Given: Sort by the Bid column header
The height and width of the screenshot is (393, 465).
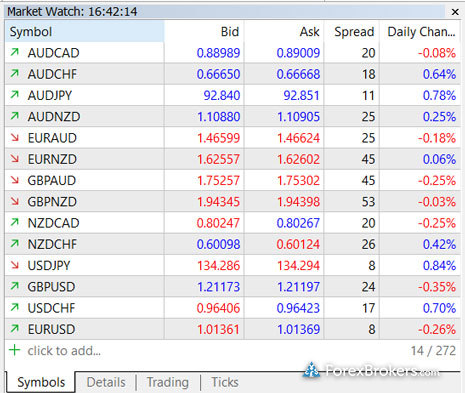Looking at the screenshot, I should [x=204, y=32].
